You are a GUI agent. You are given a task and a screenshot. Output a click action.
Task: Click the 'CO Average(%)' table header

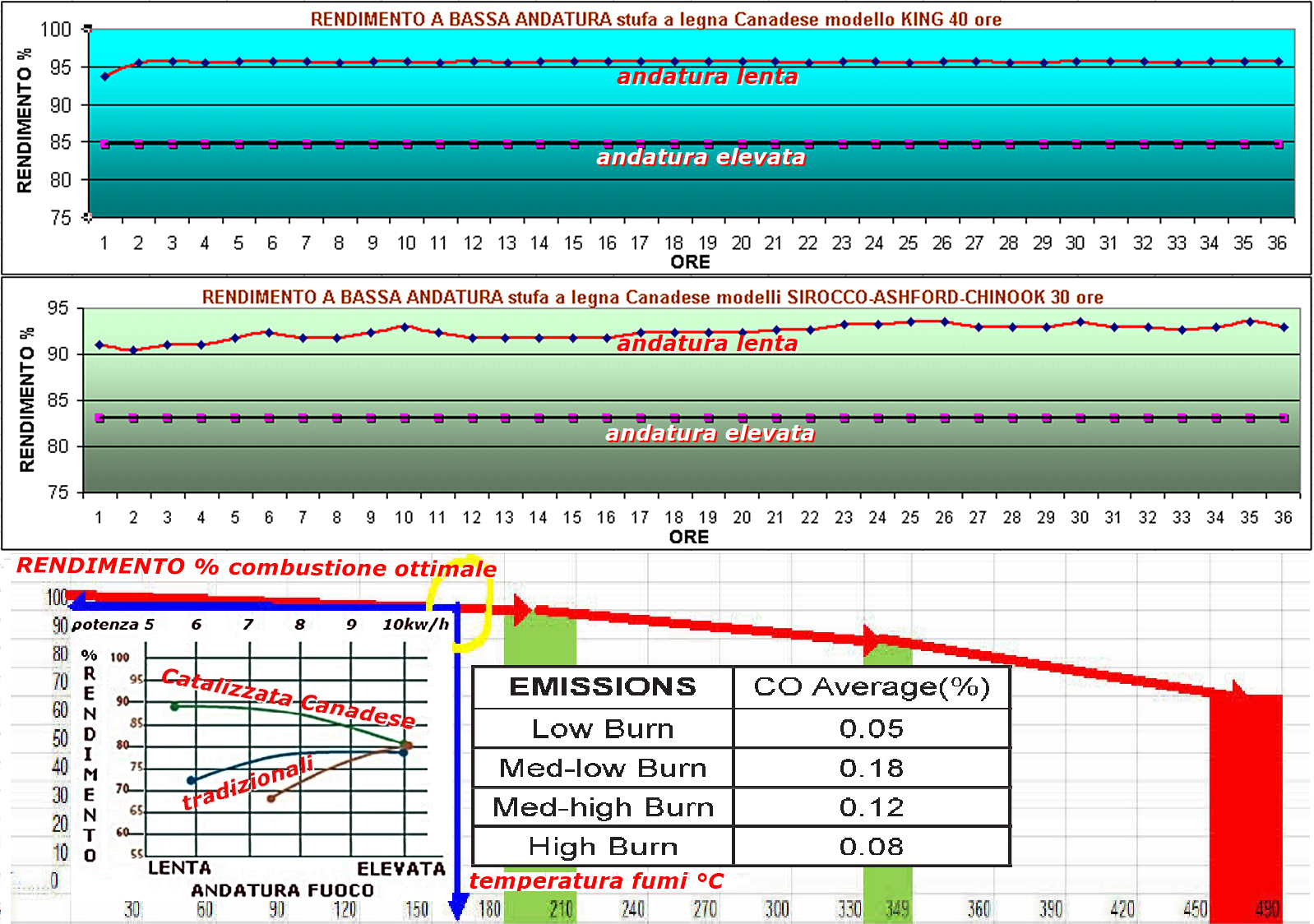[872, 687]
